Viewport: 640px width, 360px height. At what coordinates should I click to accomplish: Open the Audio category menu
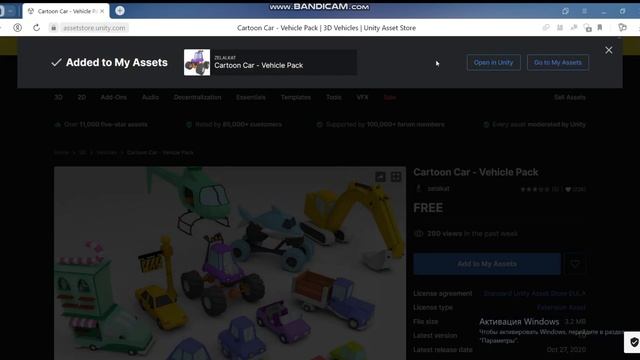point(150,97)
